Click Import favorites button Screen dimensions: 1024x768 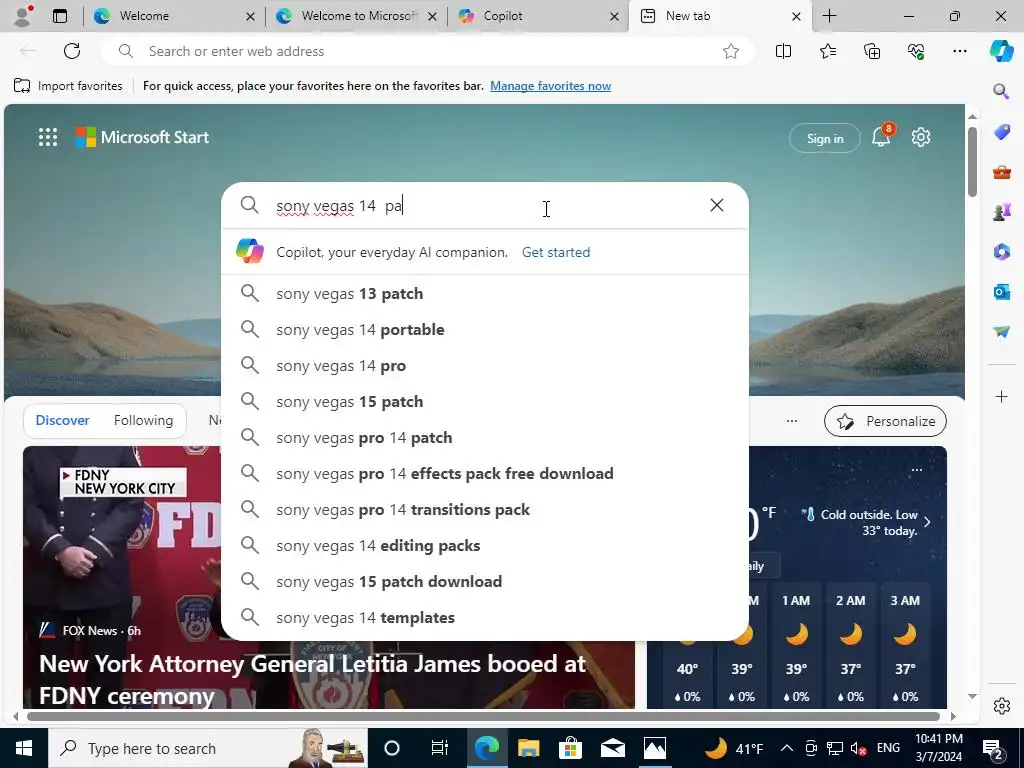coord(68,86)
